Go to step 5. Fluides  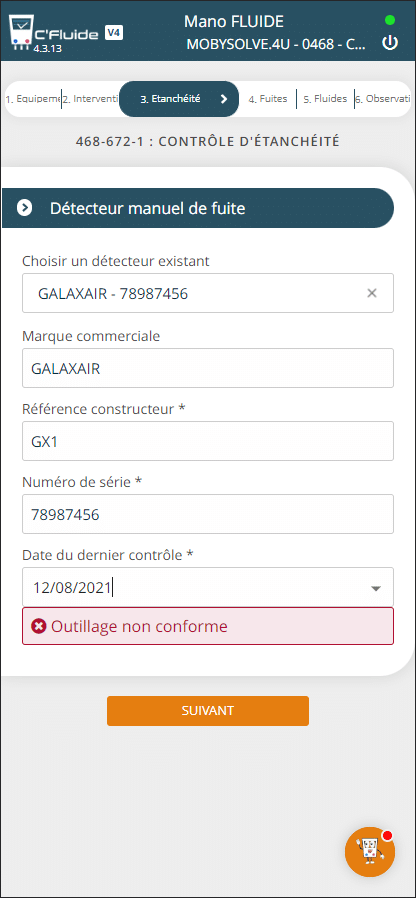point(325,99)
